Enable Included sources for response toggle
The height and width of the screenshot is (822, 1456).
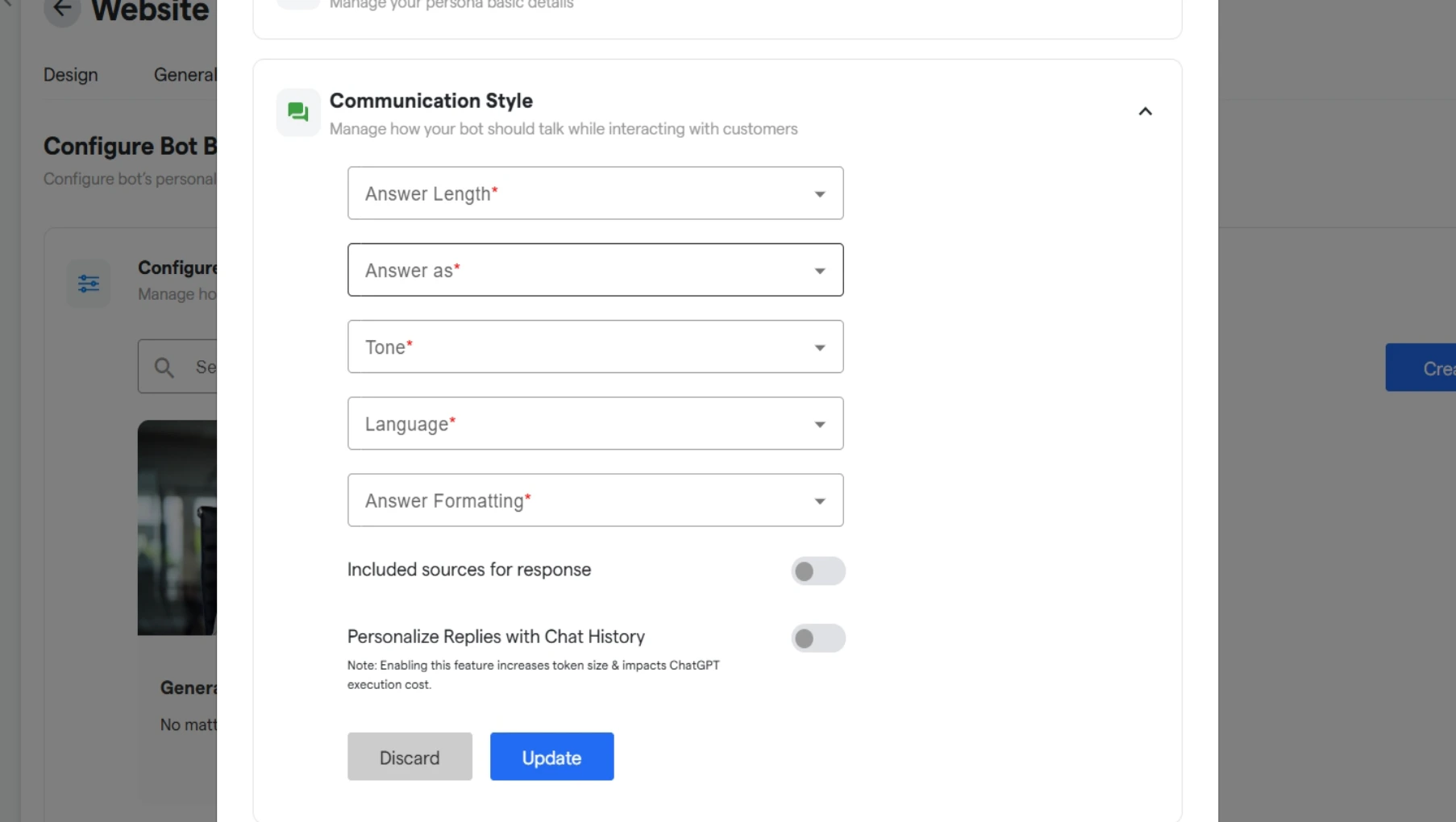[x=817, y=571]
